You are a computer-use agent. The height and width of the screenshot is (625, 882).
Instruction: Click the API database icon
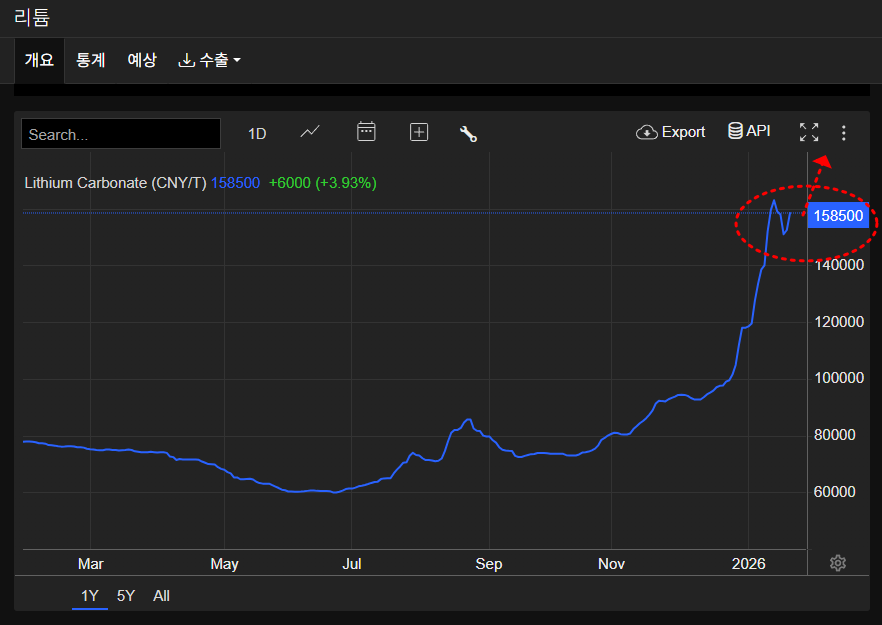(749, 131)
